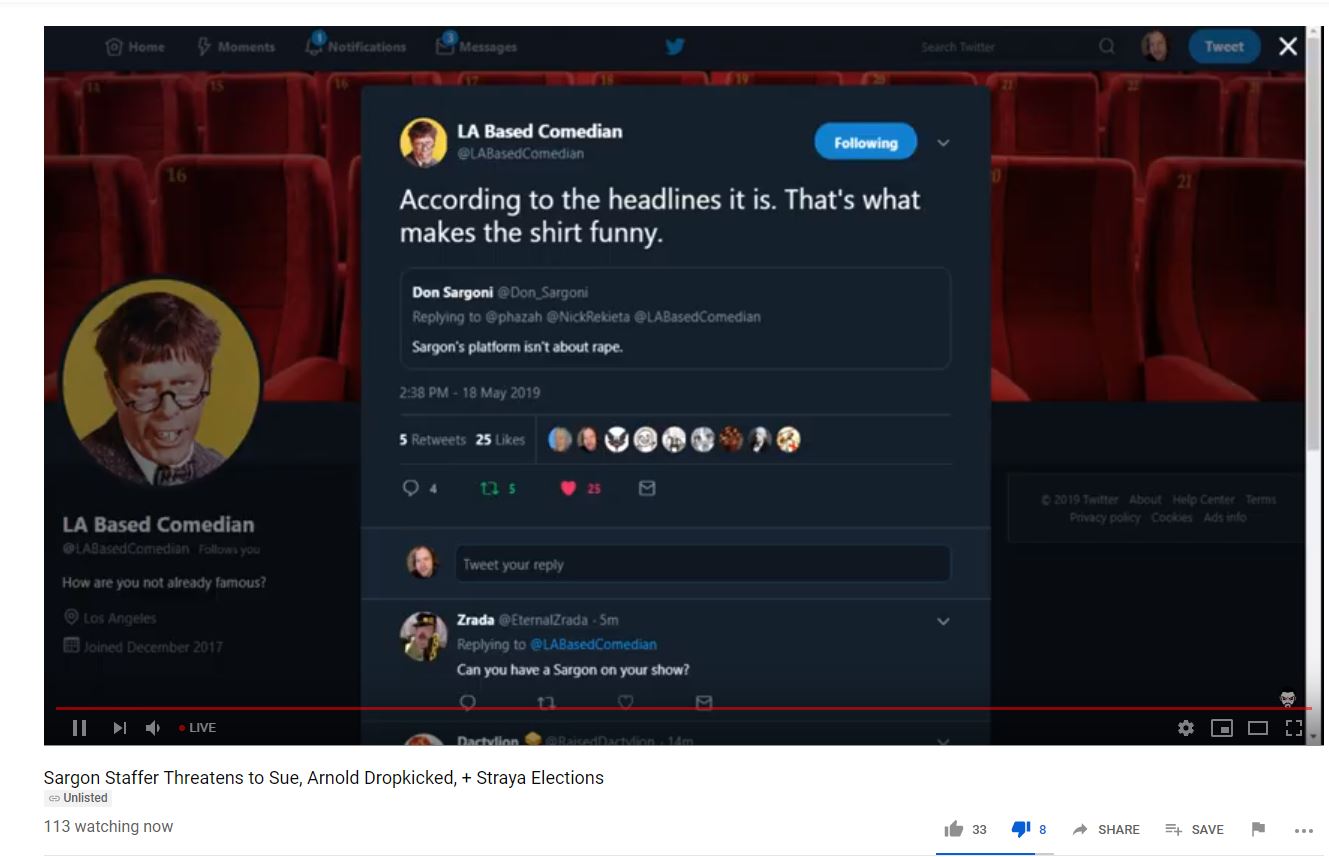Toggle theater mode view
The image size is (1329, 857).
(1258, 728)
